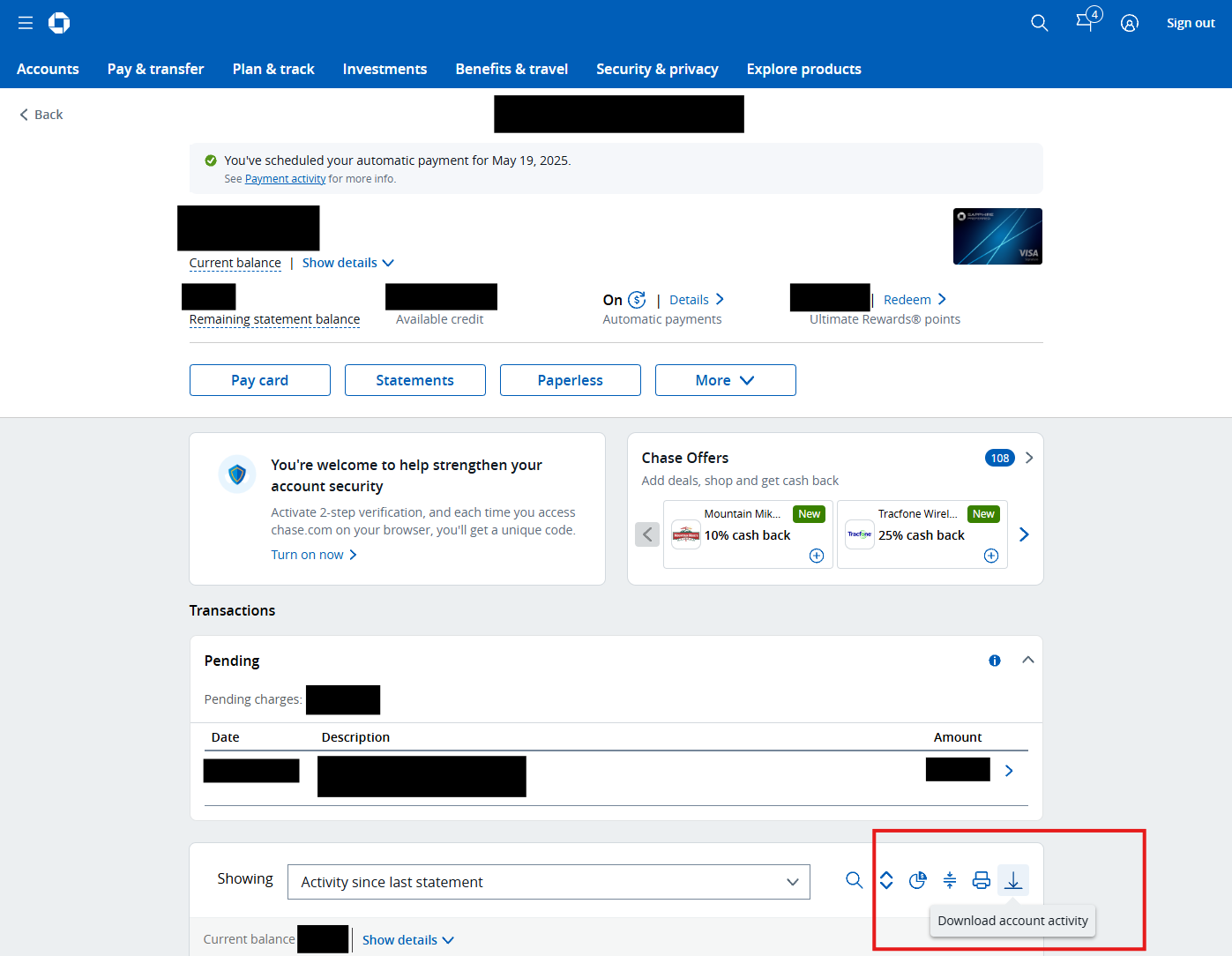The image size is (1232, 956).
Task: Click the Sapphire Visa card thumbnail
Action: [997, 236]
